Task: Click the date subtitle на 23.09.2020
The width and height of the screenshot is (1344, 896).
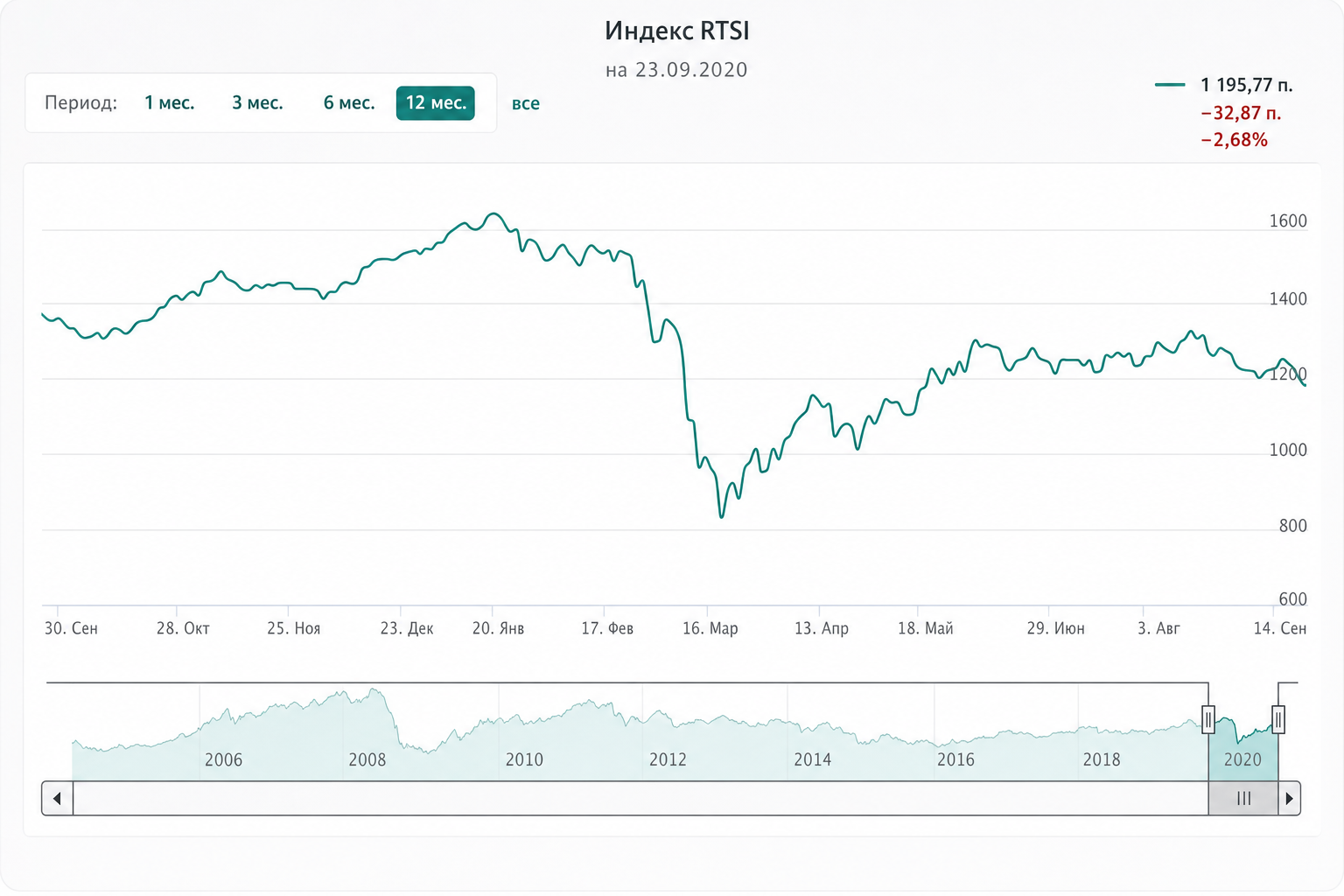Action: [676, 70]
